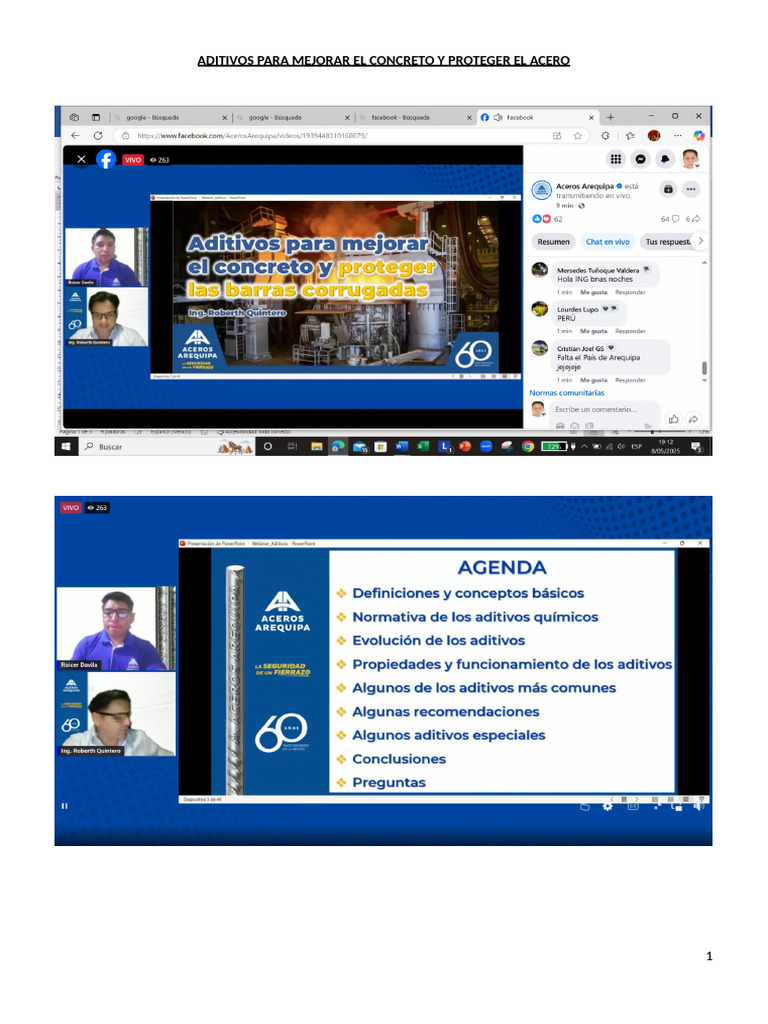The image size is (768, 1024).
Task: Switch to the first google - Búsqueda tab
Action: point(170,118)
